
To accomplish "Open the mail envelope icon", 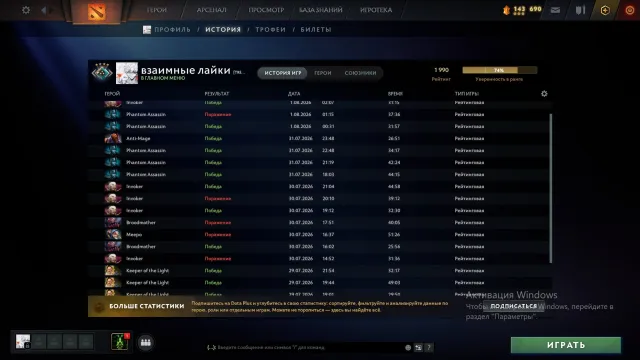I will pos(555,10).
